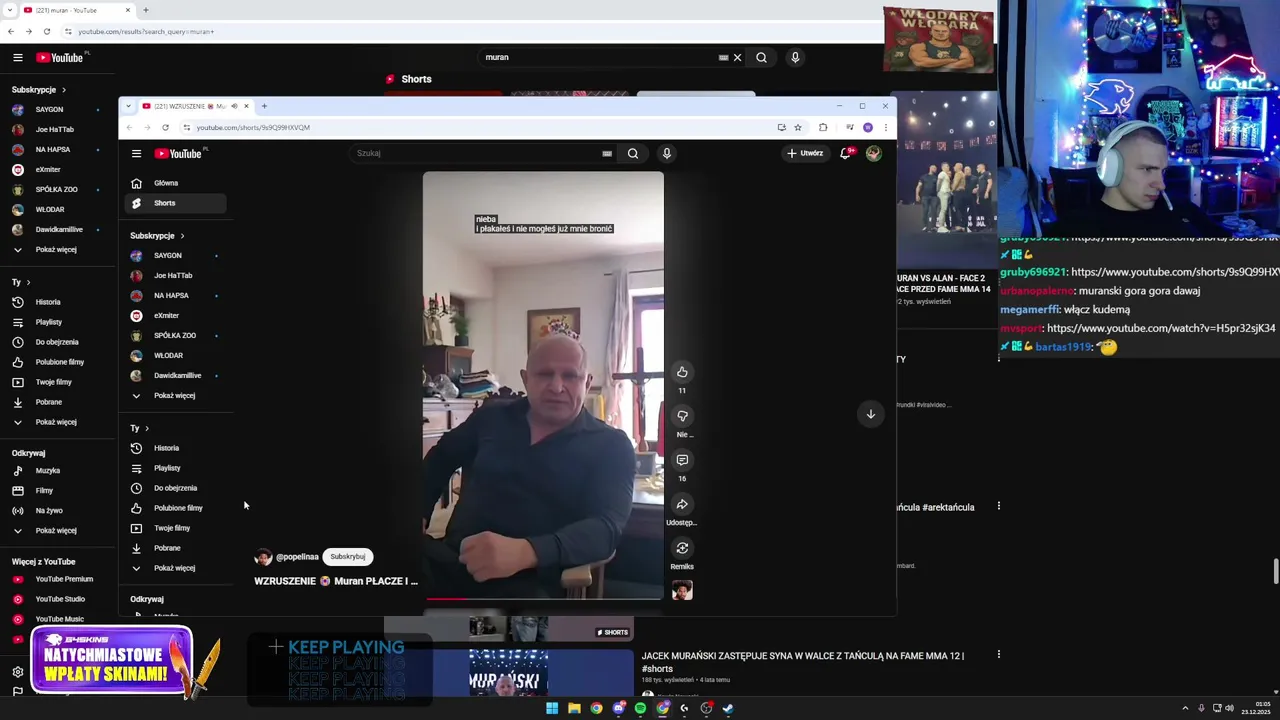Open Do obejrzenia in front window sidebar
The width and height of the screenshot is (1280, 720).
(x=175, y=488)
